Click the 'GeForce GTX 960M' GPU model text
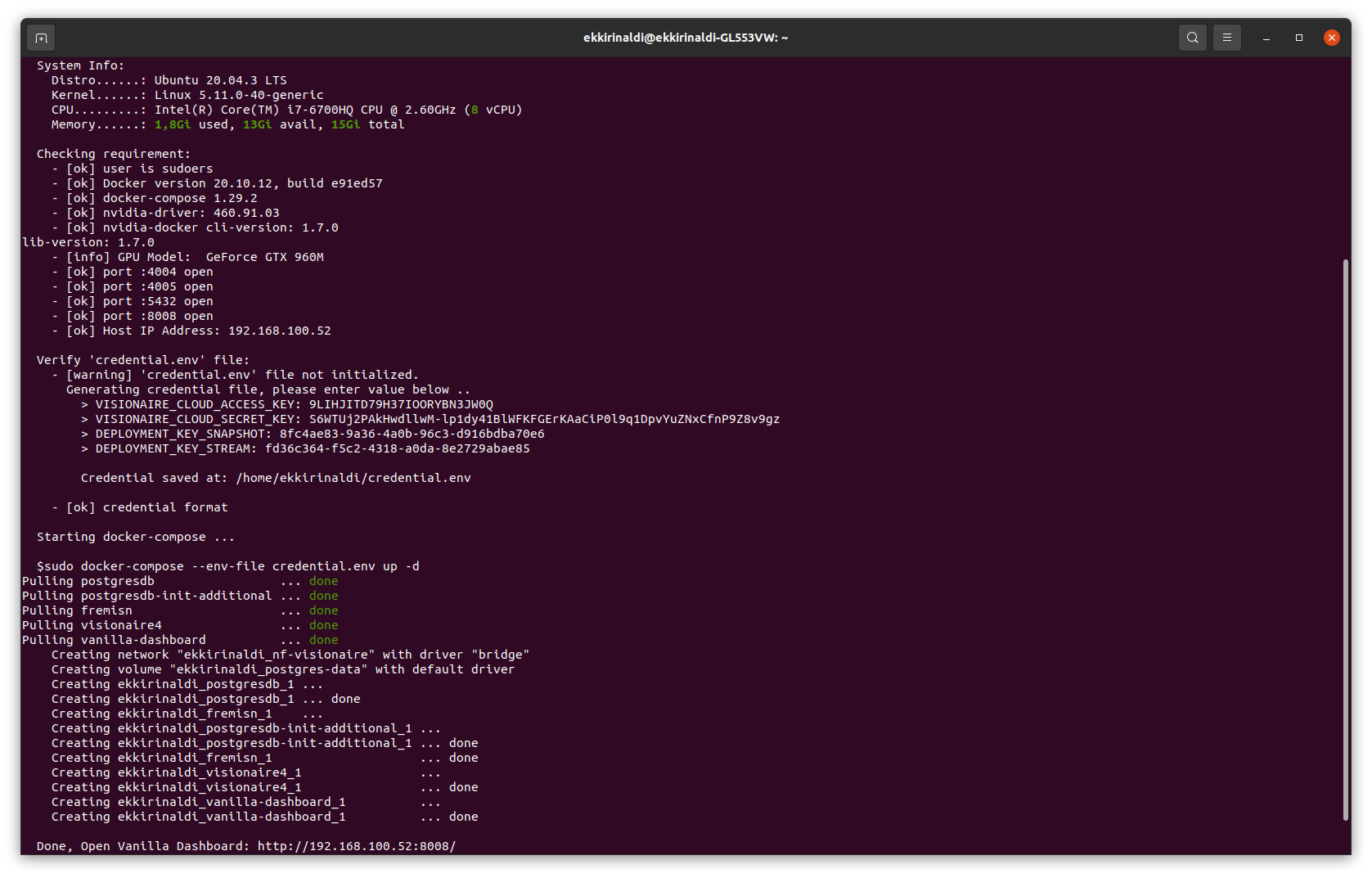Screen dimensions: 1372x878 pyautogui.click(x=265, y=257)
